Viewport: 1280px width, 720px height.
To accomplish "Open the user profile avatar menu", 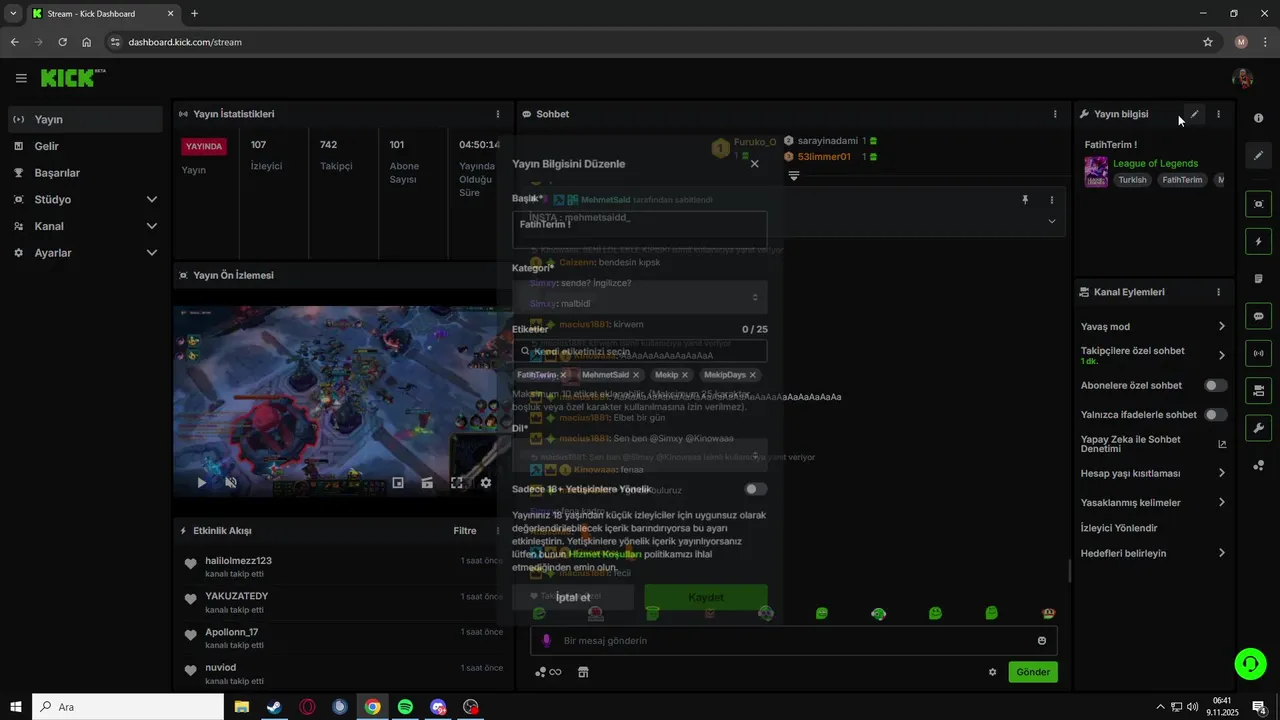I will coord(1243,78).
